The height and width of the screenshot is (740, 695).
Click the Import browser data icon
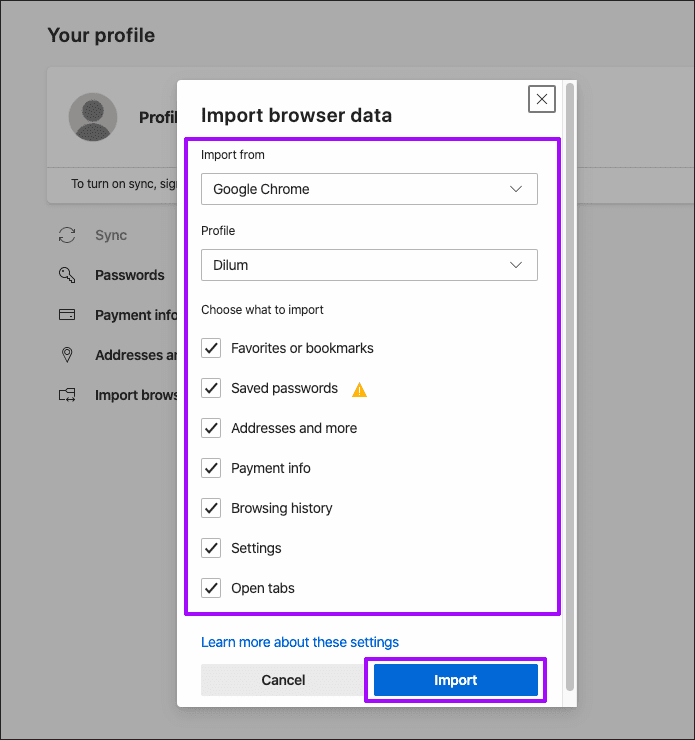pyautogui.click(x=68, y=395)
